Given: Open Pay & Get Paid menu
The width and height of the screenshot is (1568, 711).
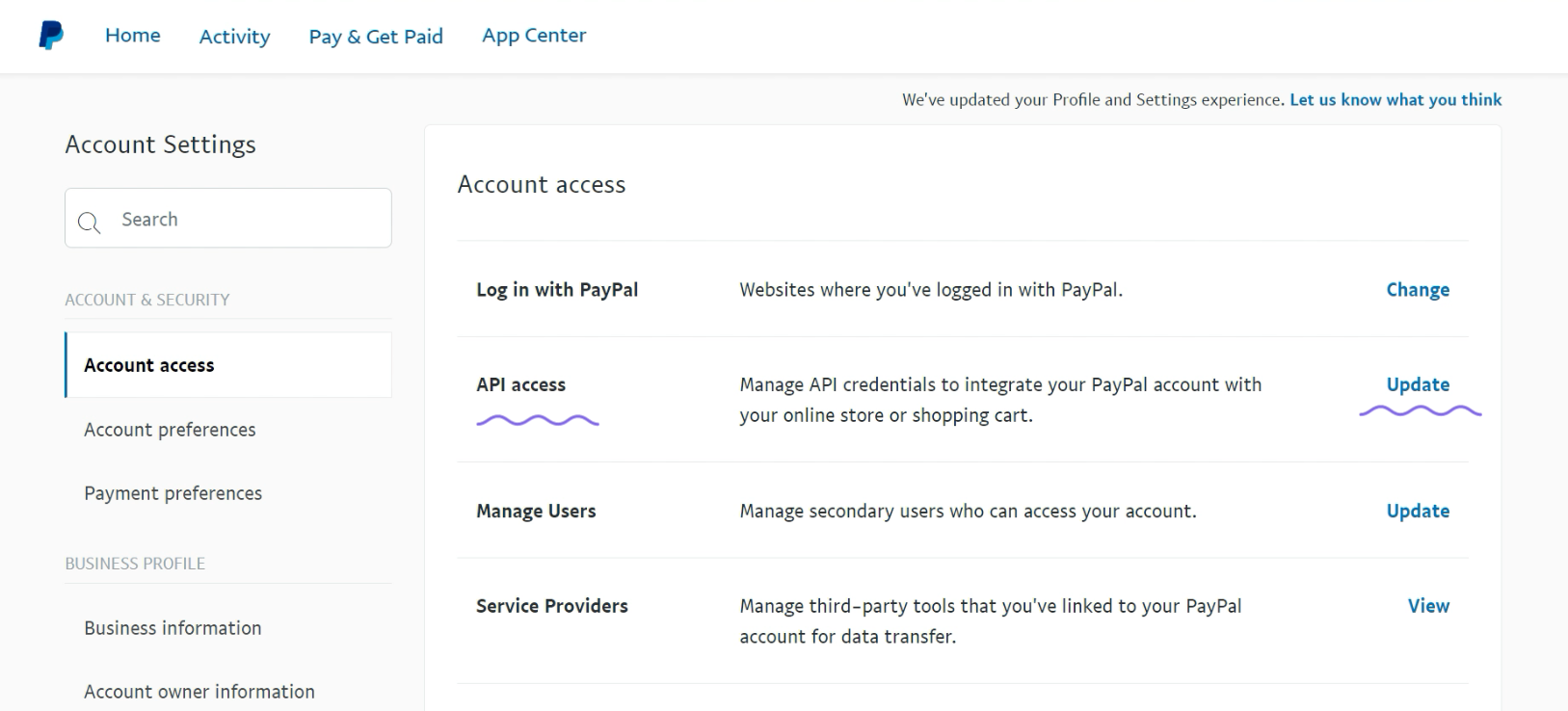Looking at the screenshot, I should coord(376,37).
